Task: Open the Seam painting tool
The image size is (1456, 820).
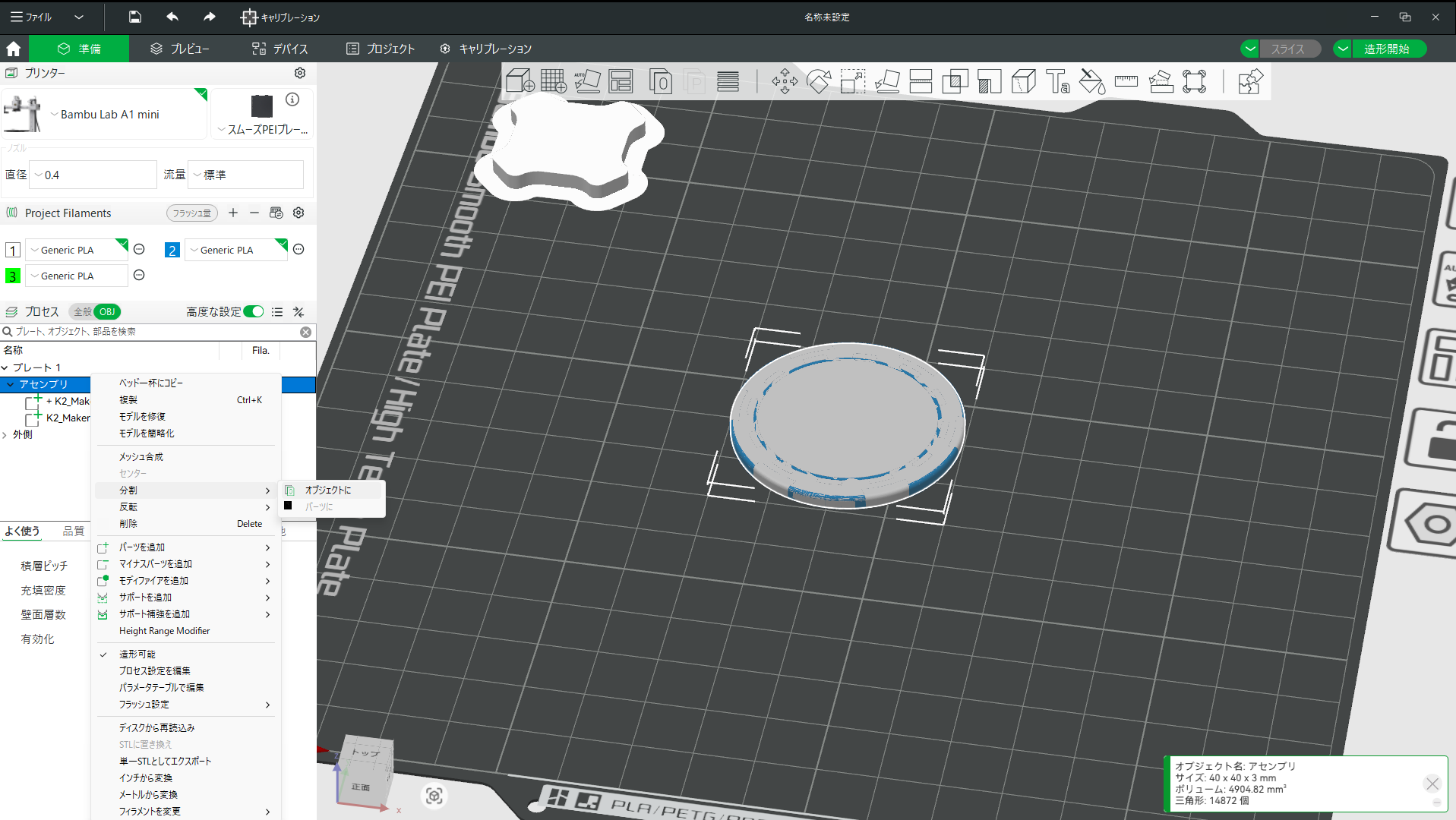Action: pos(1023,81)
